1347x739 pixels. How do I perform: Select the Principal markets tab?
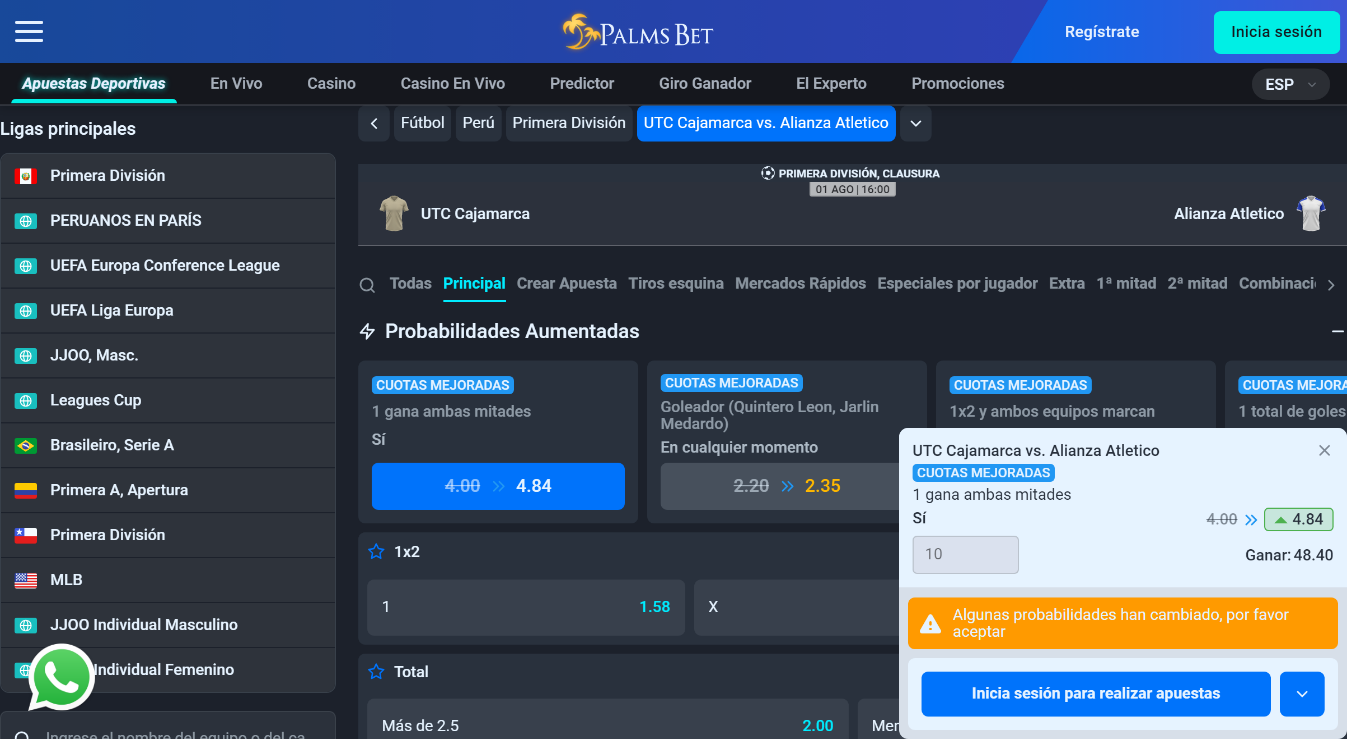pyautogui.click(x=474, y=284)
